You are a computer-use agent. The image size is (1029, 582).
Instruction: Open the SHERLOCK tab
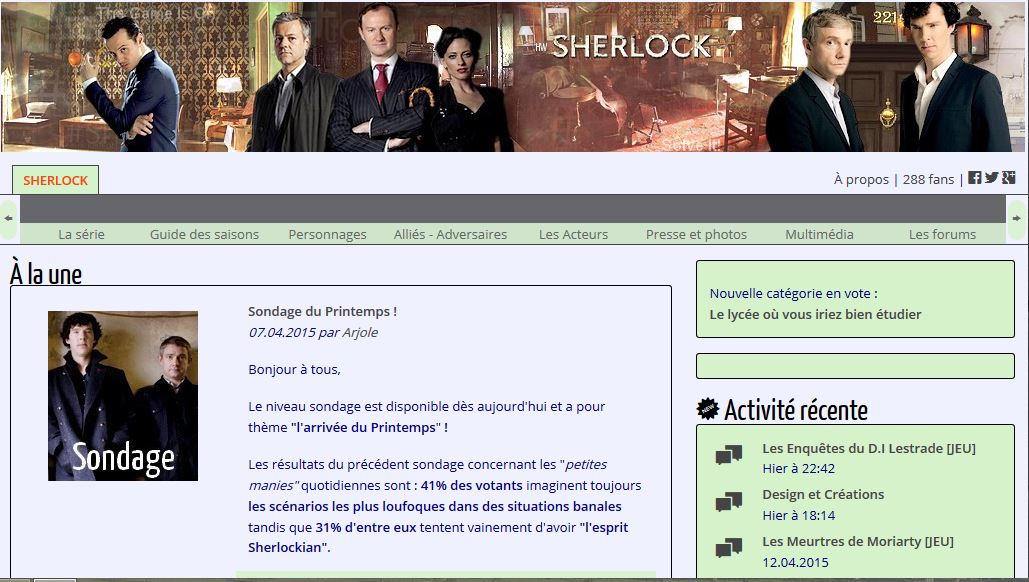(56, 180)
